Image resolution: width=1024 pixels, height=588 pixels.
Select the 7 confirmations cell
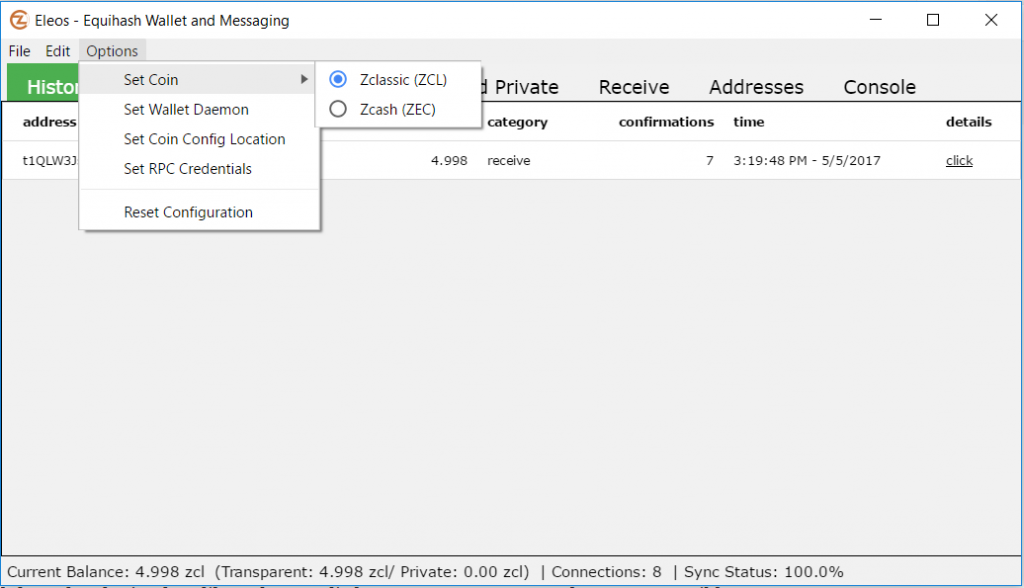pyautogui.click(x=709, y=161)
